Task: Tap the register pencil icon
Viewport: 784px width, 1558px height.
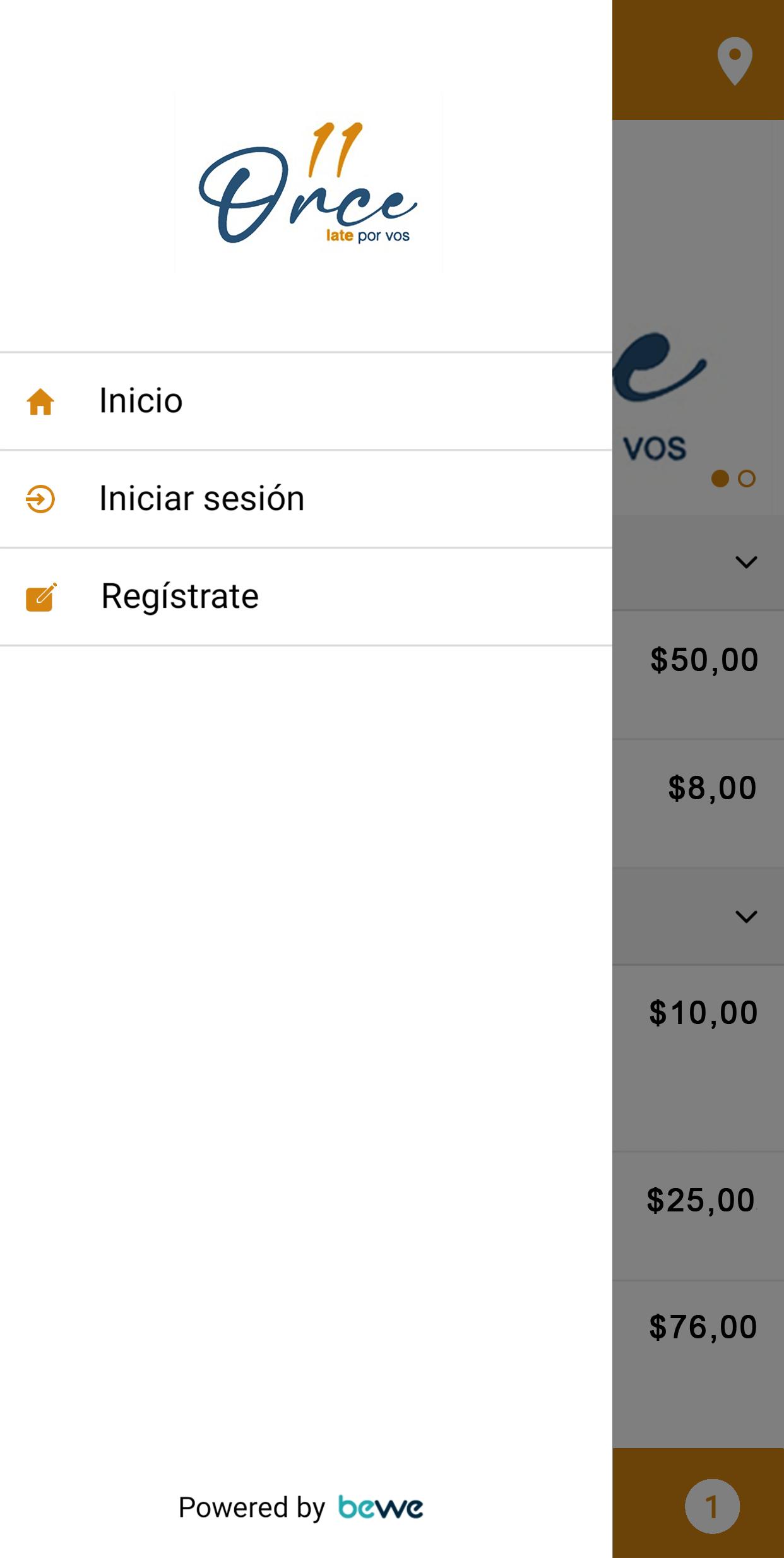Action: [x=41, y=597]
